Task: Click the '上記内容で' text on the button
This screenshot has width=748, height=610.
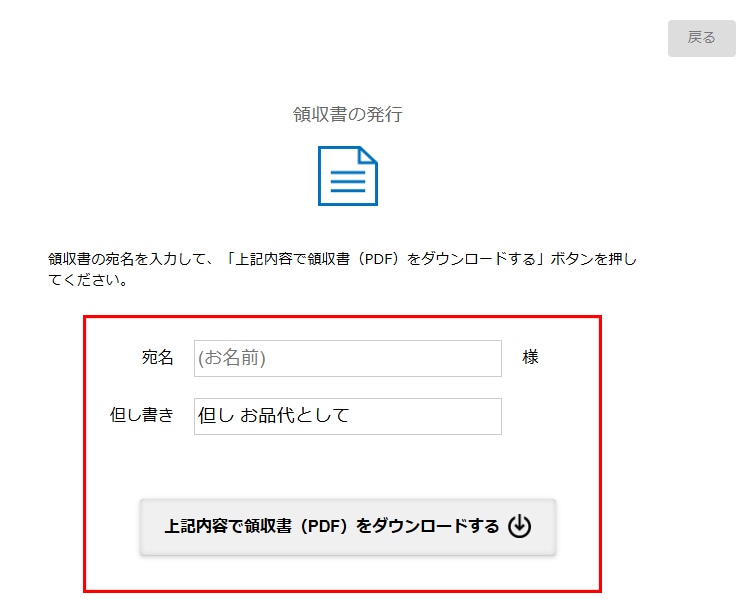Action: point(203,526)
